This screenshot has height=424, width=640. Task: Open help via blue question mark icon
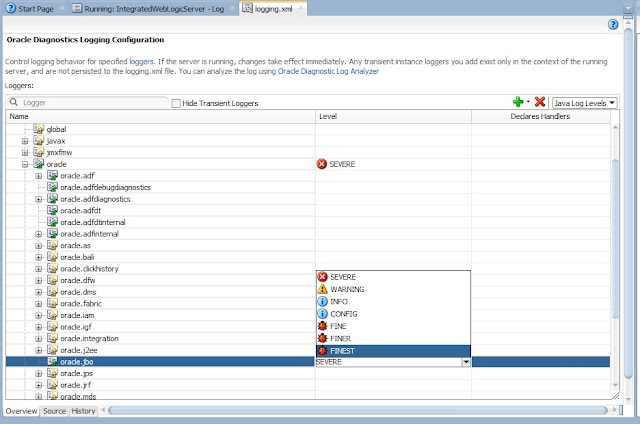(x=613, y=24)
